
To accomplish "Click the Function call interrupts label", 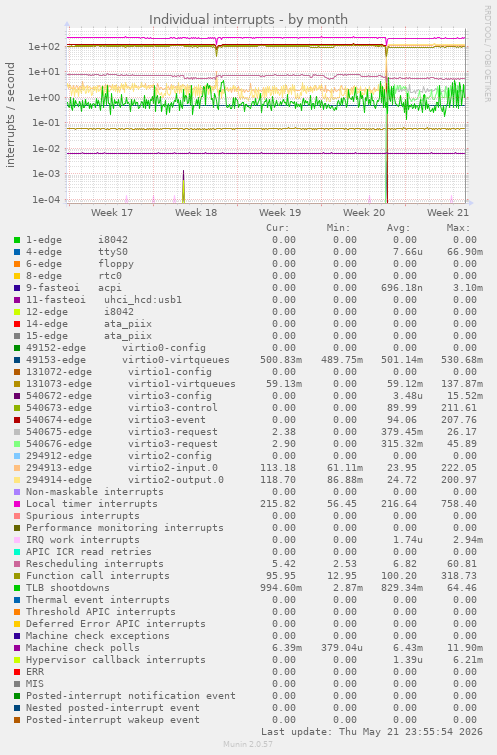I will click(x=98, y=576).
